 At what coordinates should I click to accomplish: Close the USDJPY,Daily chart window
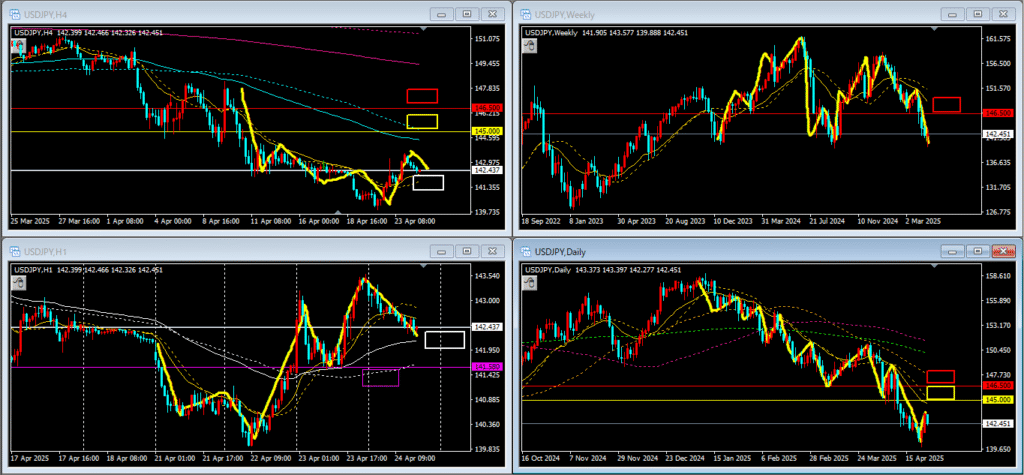click(1004, 252)
